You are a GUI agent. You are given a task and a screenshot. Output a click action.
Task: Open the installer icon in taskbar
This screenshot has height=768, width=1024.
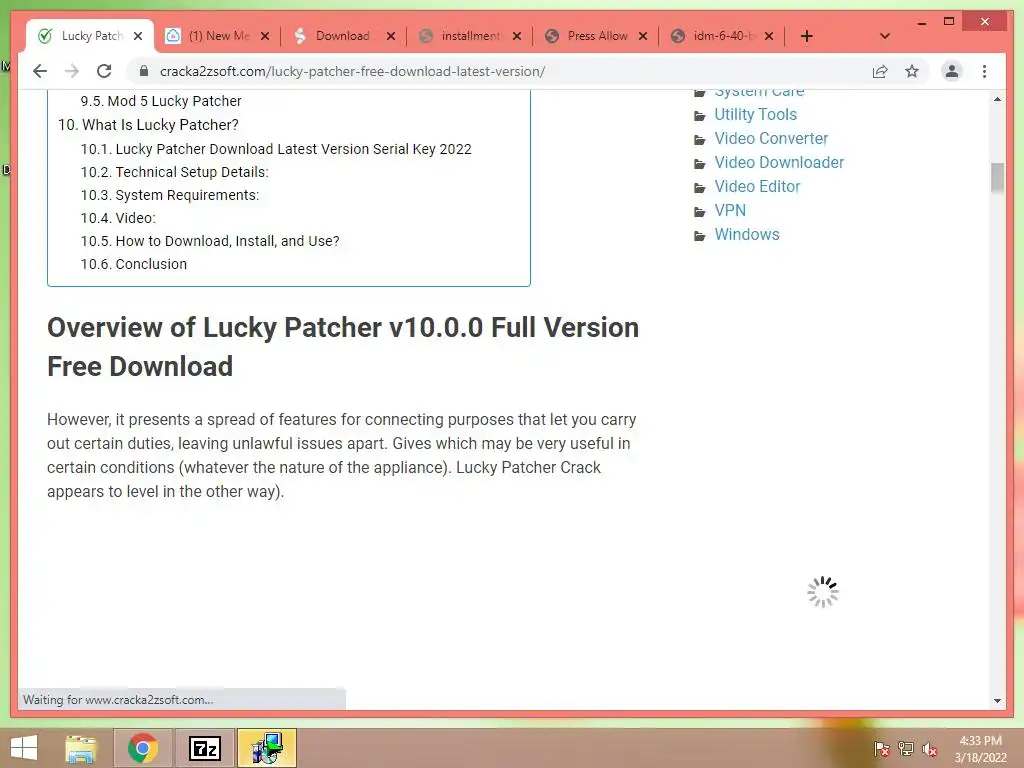[267, 748]
